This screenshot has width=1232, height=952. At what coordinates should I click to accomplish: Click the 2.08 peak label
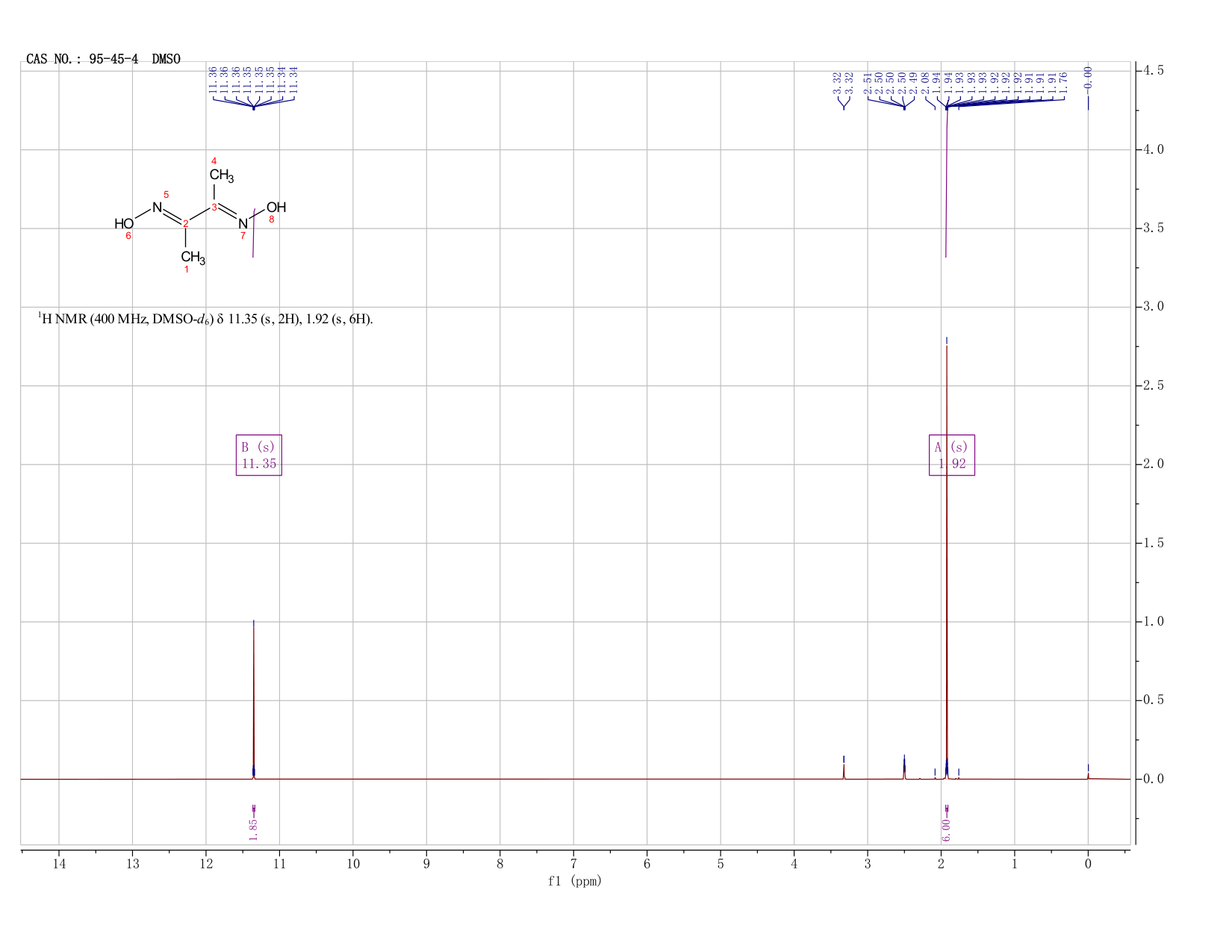tap(925, 82)
